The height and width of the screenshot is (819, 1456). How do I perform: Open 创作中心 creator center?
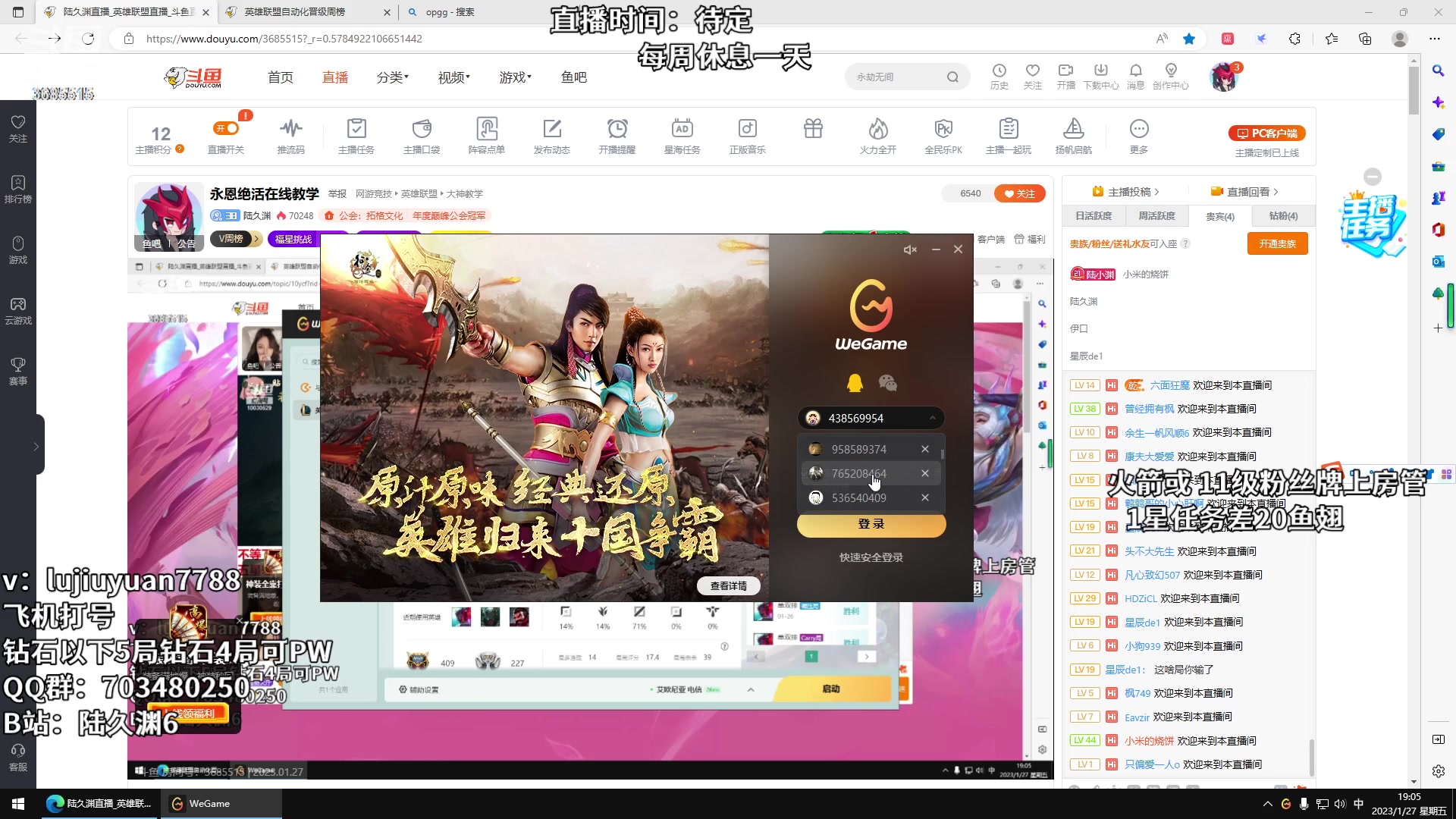[x=1171, y=76]
